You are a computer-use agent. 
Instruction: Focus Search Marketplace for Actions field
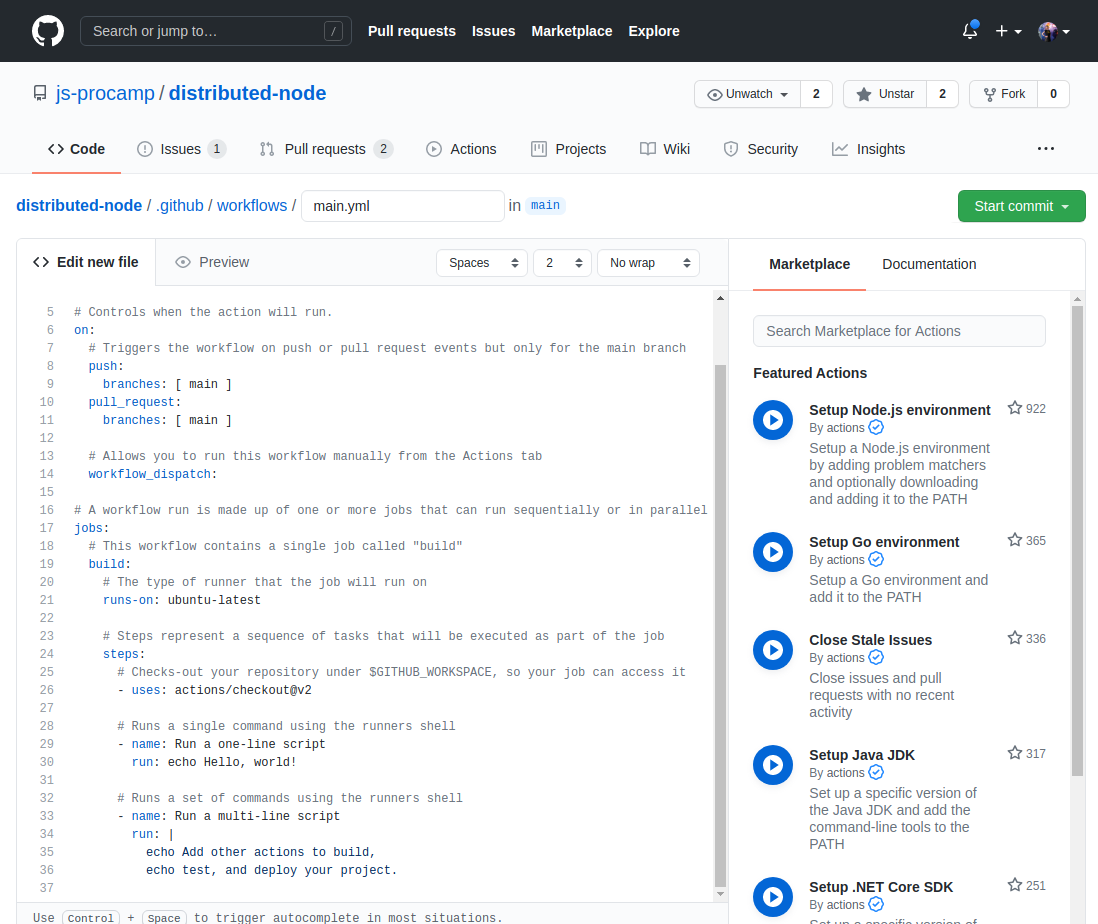[899, 331]
